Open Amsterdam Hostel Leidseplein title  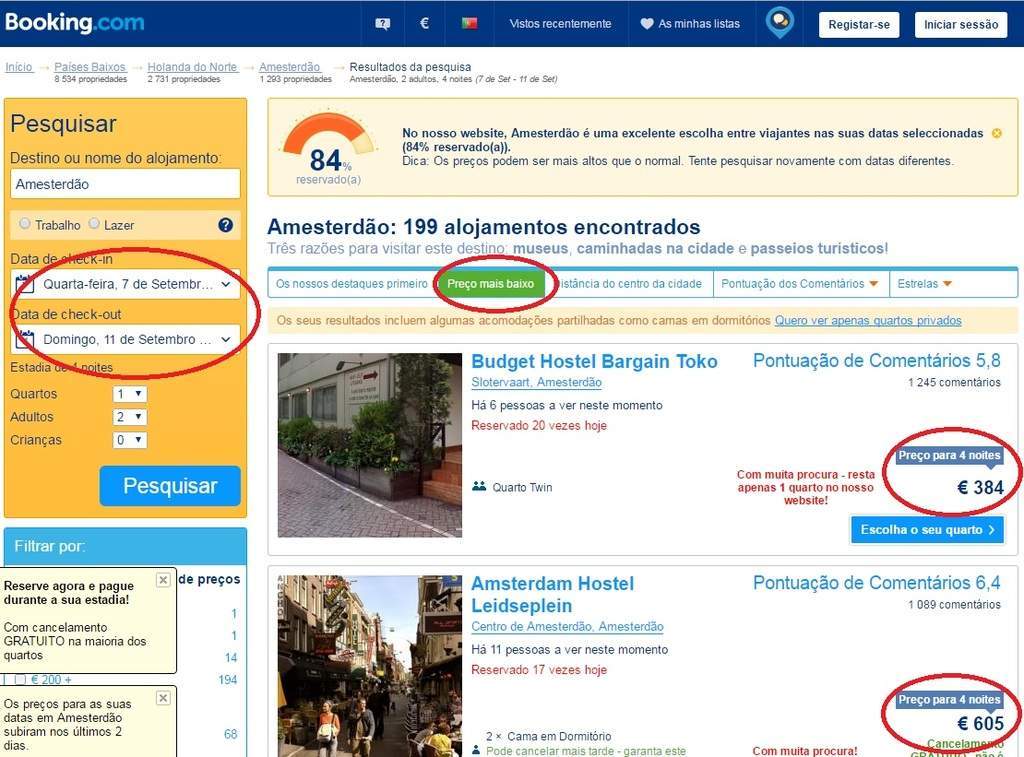click(x=552, y=594)
